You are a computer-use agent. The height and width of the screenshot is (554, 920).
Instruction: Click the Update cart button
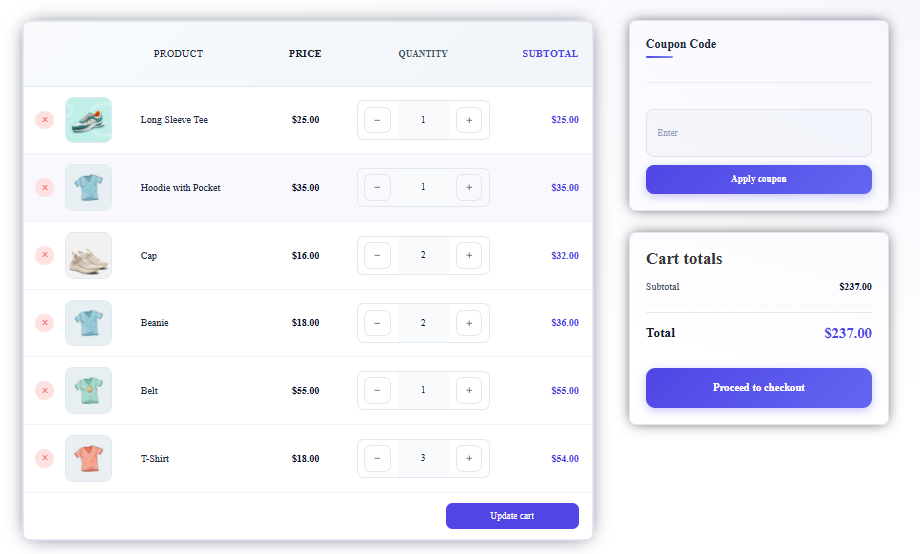512,516
